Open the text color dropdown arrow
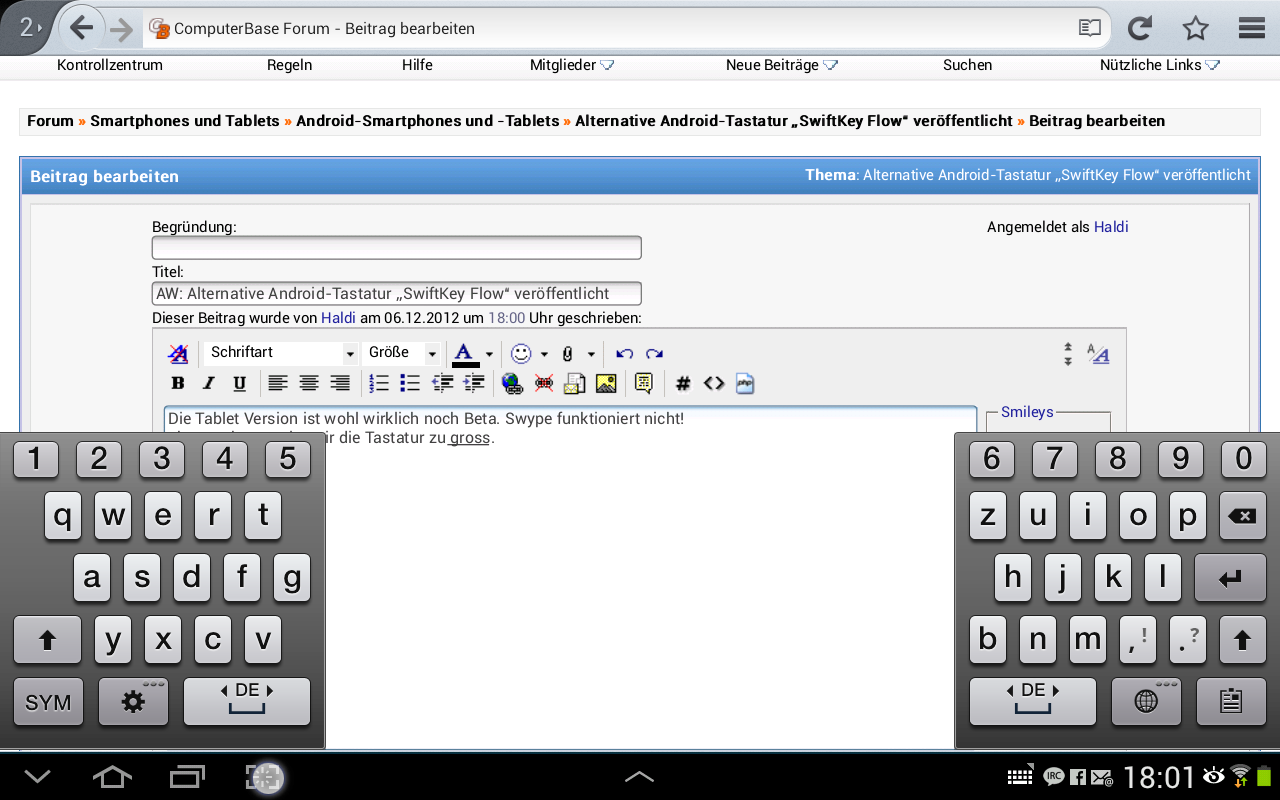 [489, 354]
